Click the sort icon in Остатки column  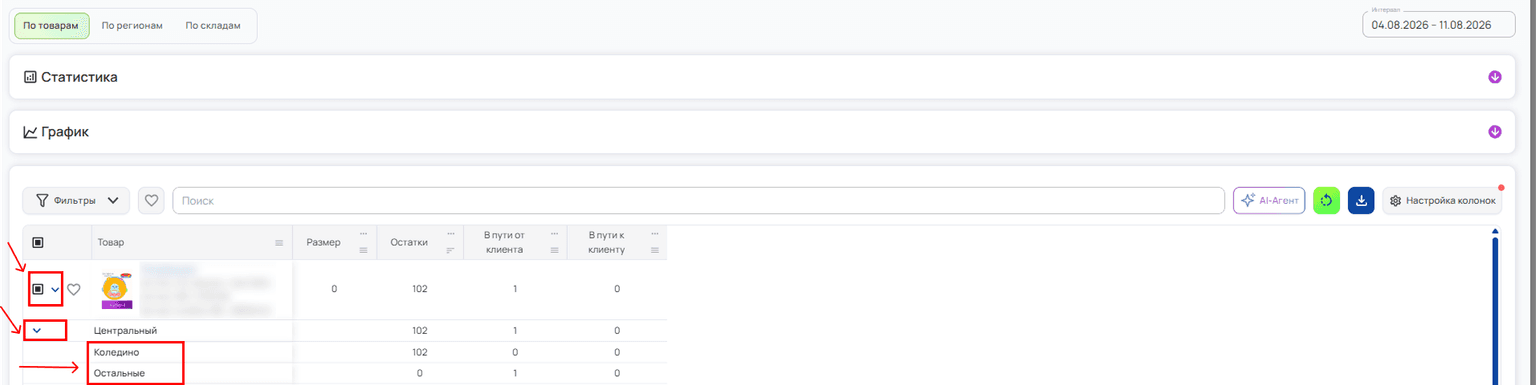pos(450,250)
